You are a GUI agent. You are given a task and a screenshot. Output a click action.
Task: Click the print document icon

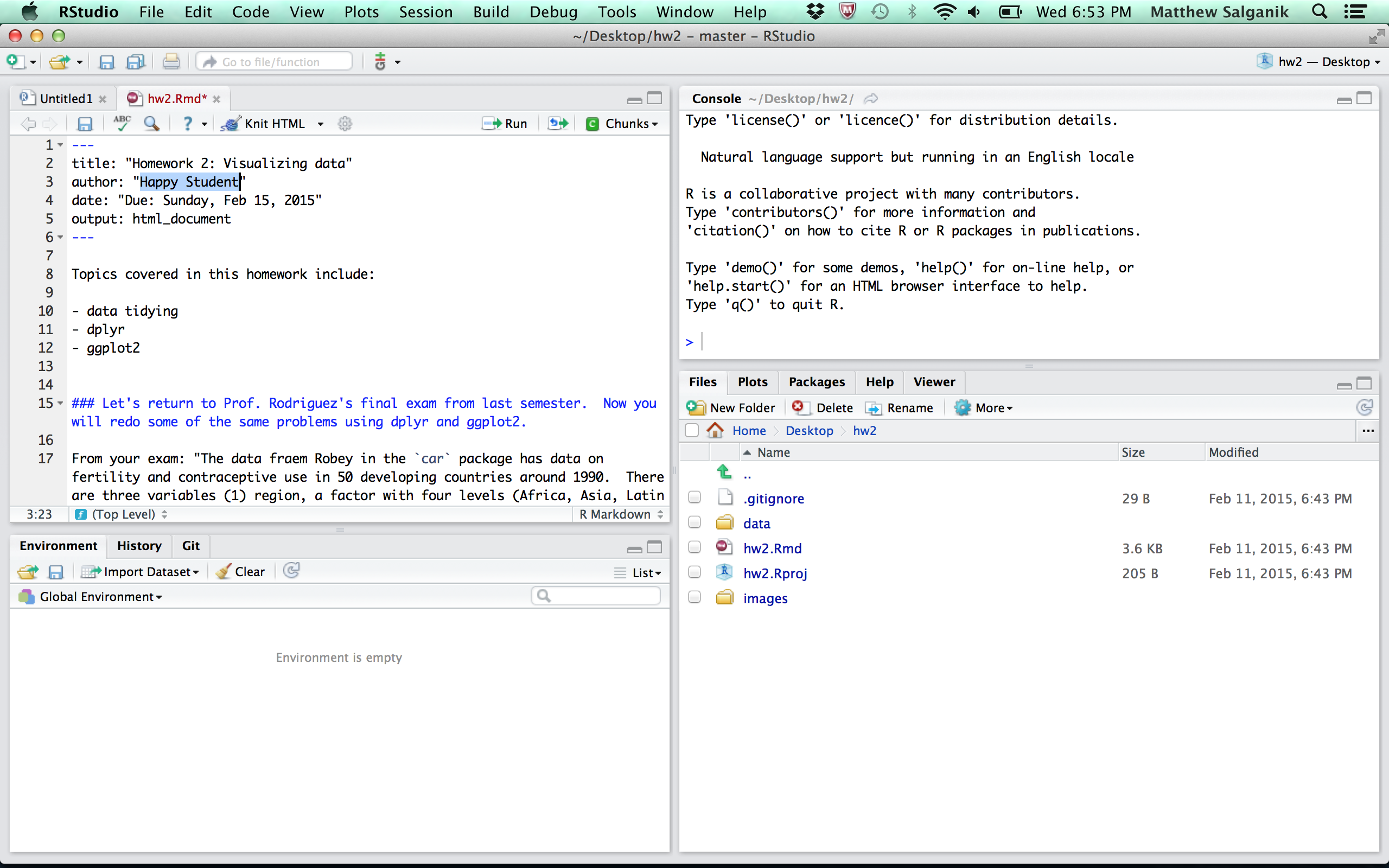click(x=171, y=62)
